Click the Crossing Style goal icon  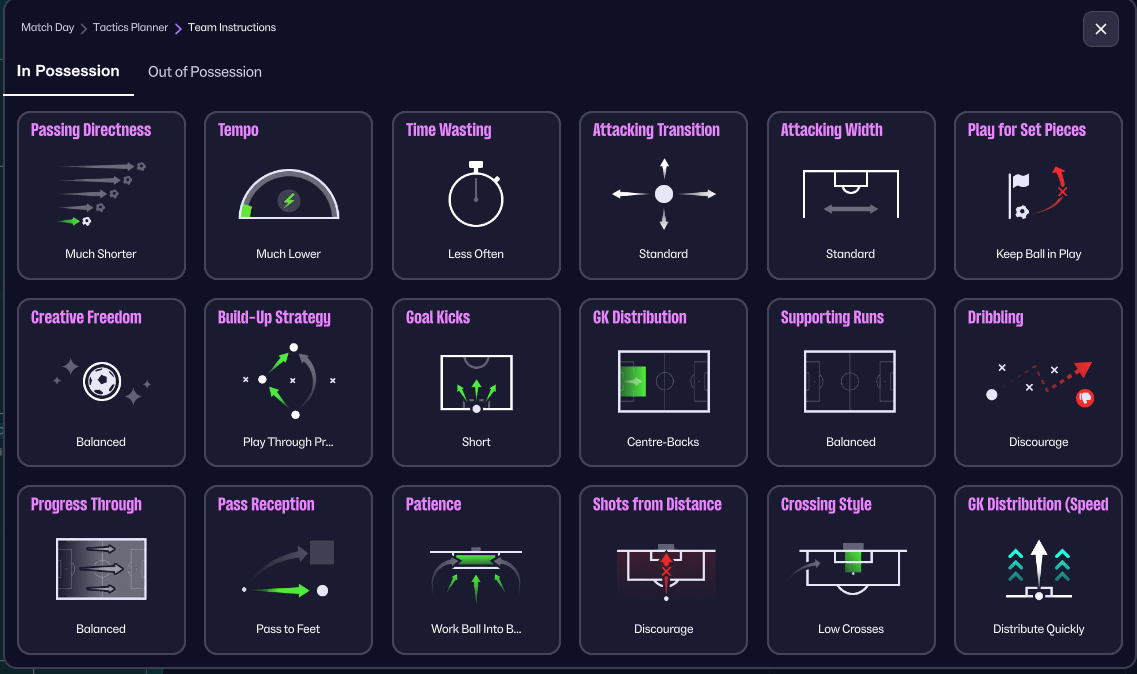point(851,568)
